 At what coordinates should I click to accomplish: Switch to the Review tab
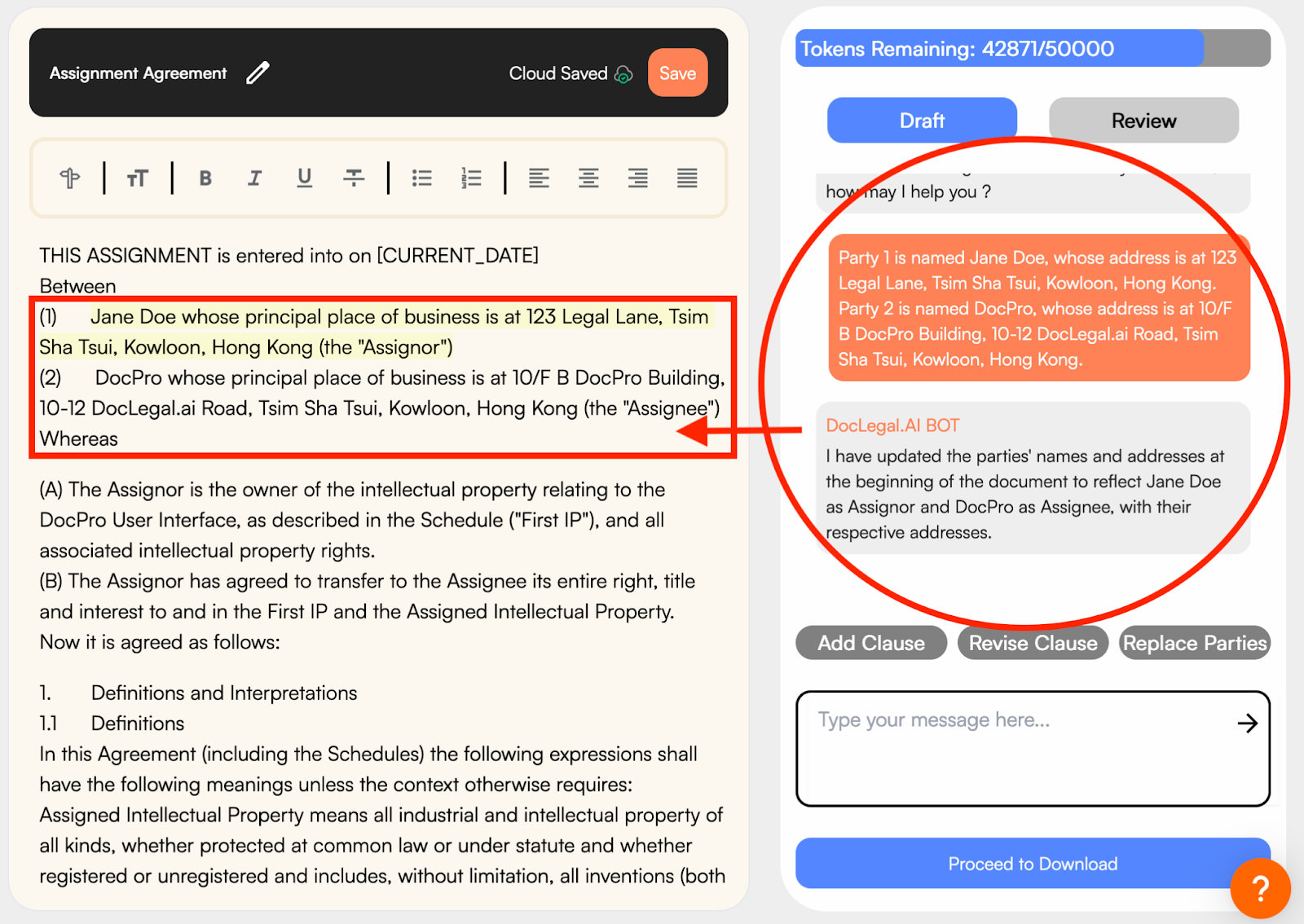(x=1143, y=121)
